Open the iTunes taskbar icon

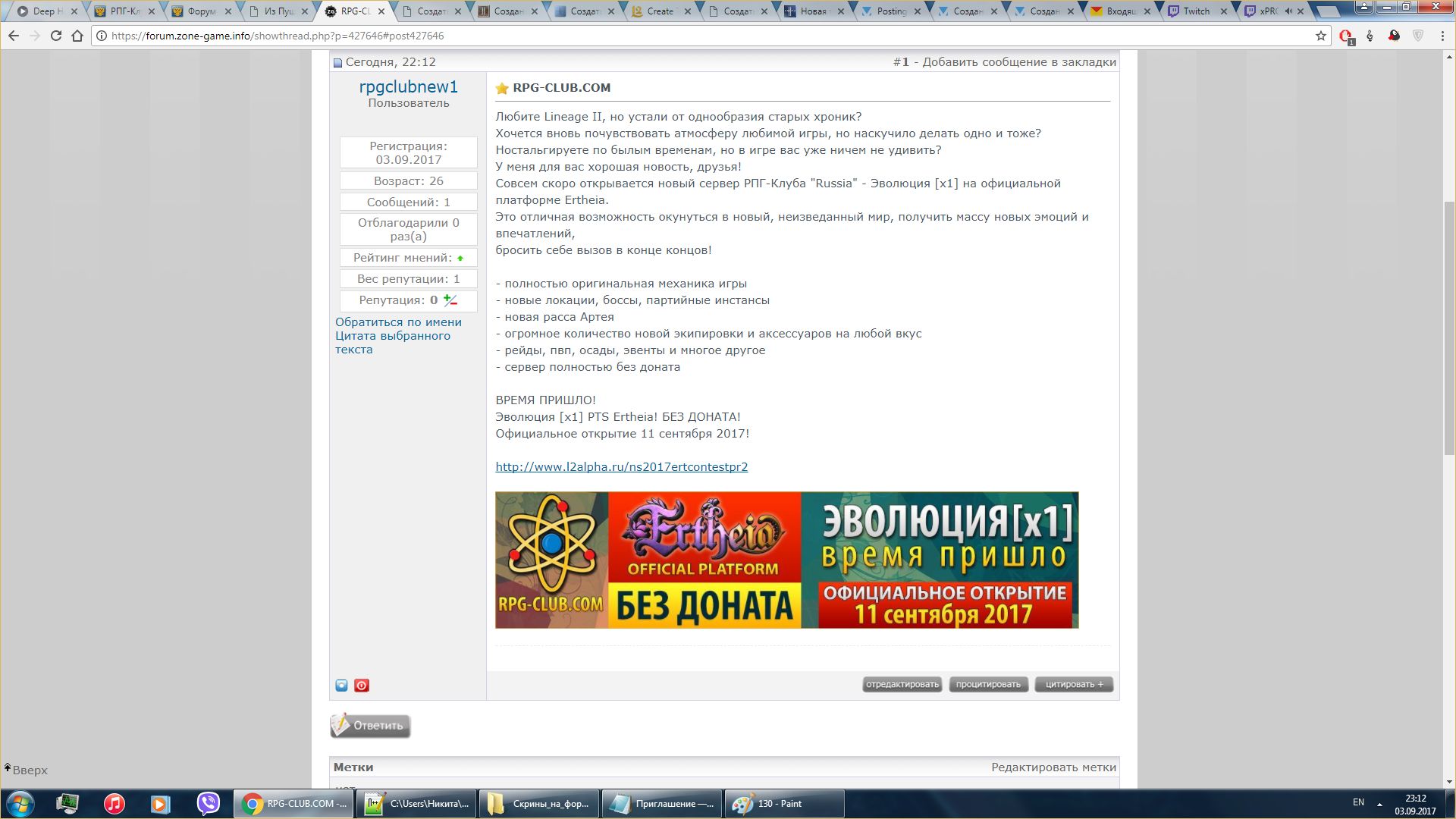tap(115, 804)
